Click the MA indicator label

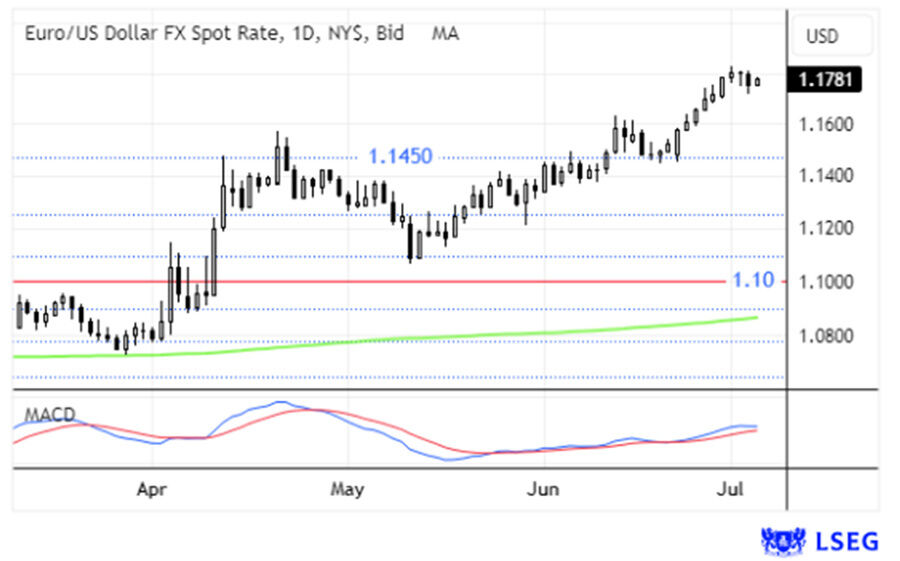(x=445, y=33)
